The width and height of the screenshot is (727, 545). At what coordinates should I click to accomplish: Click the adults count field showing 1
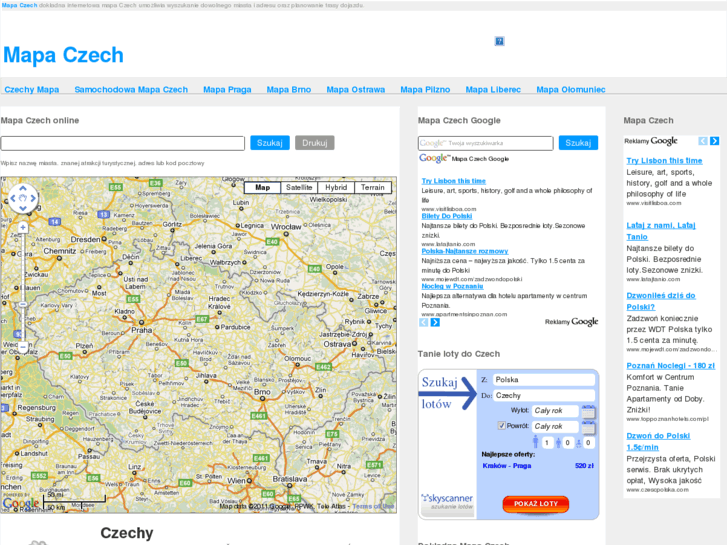[547, 443]
